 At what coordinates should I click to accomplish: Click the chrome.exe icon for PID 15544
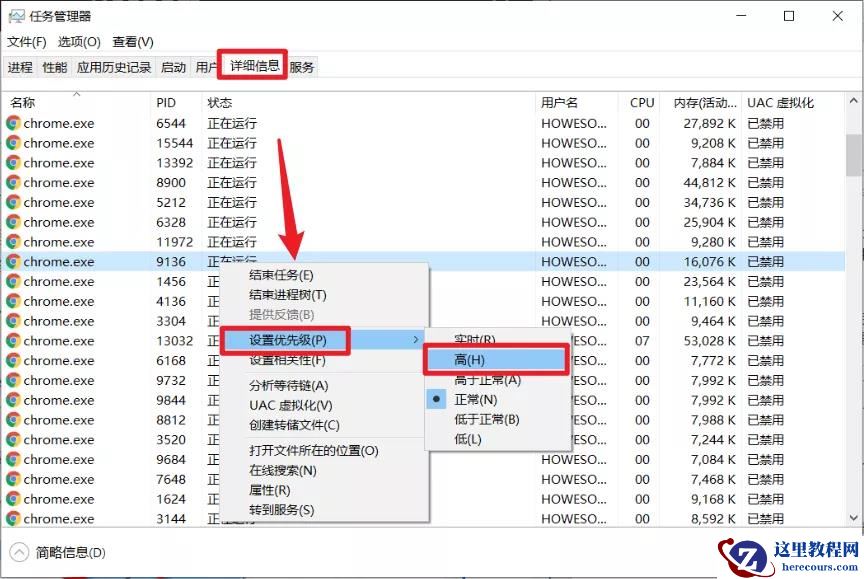12,142
